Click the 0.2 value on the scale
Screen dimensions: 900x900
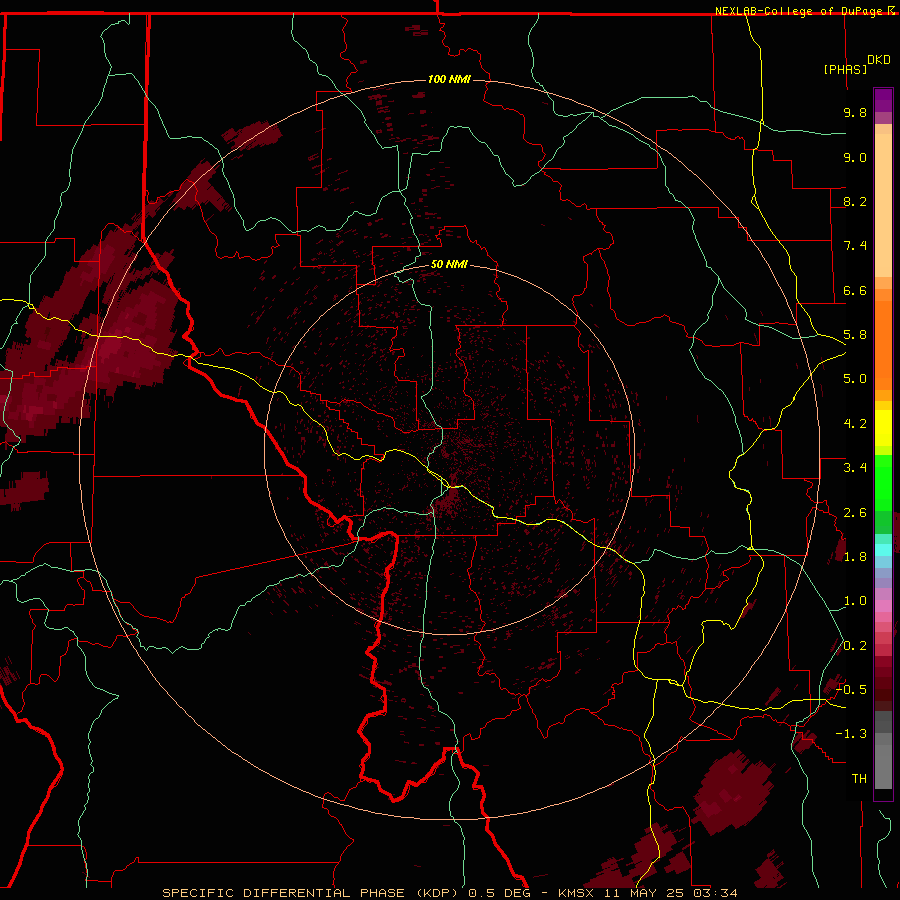pos(855,646)
